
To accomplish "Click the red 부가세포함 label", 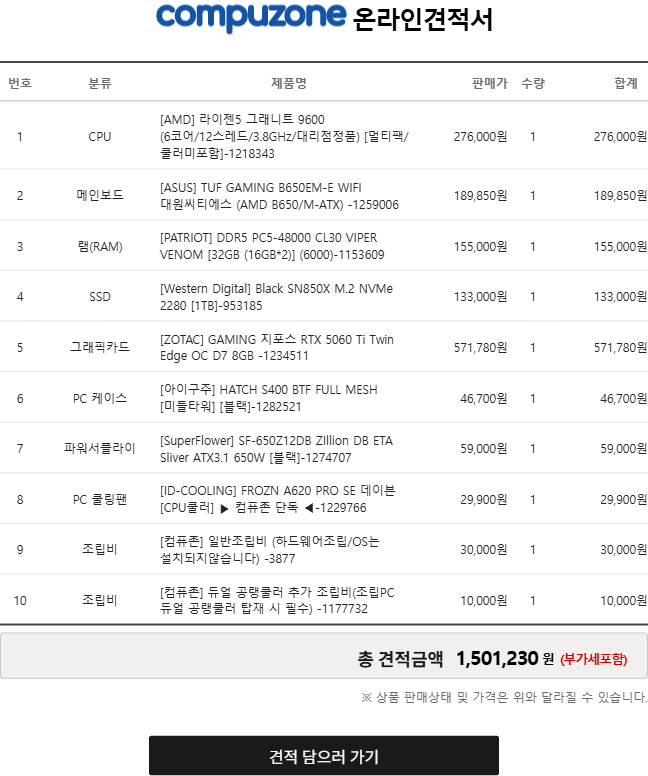I will 594,659.
